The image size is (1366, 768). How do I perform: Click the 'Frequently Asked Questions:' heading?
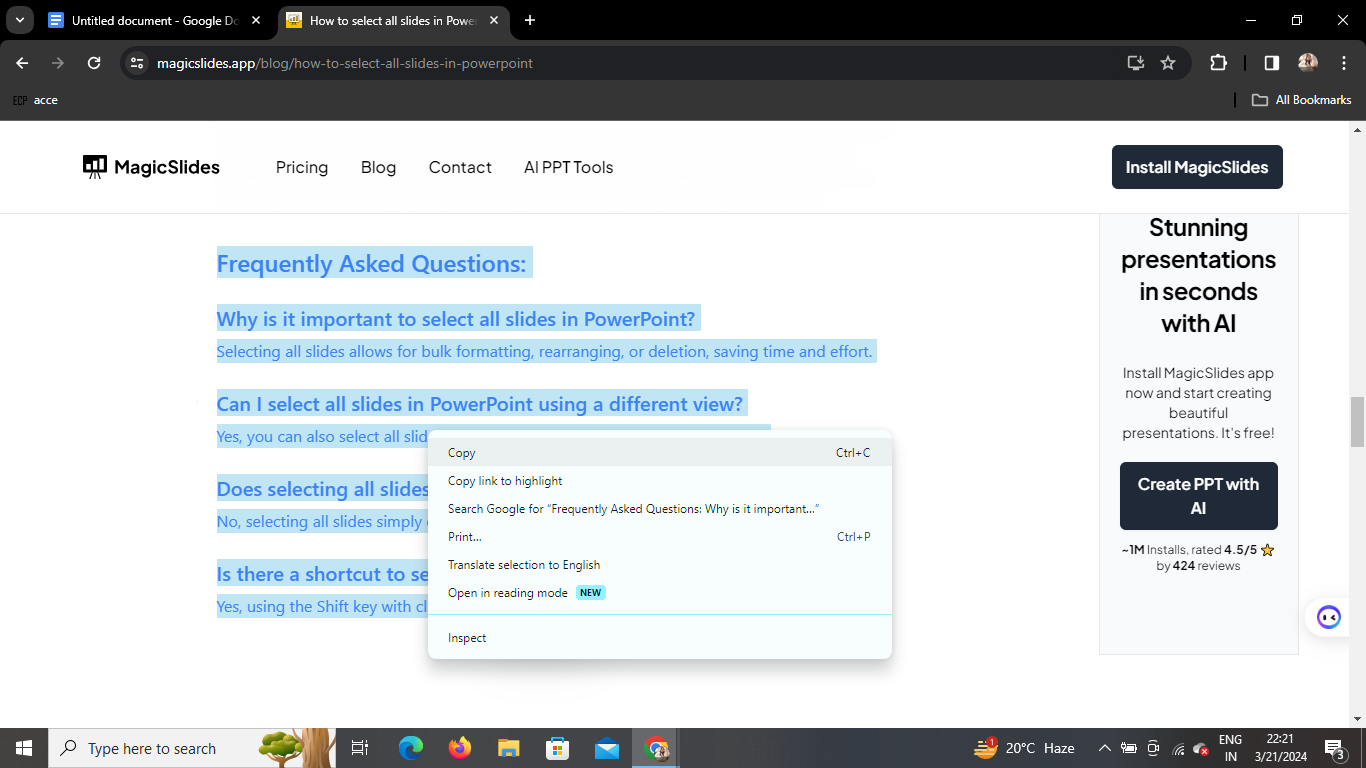click(372, 264)
